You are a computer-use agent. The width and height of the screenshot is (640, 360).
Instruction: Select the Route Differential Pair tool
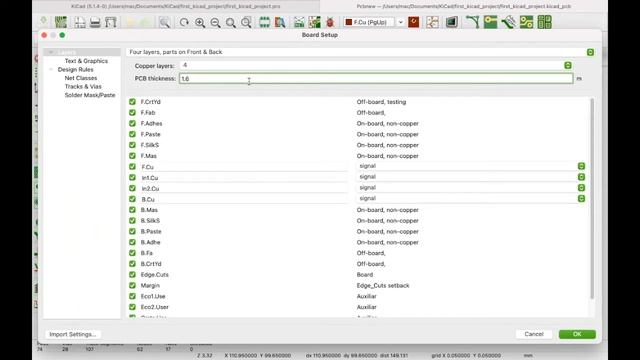(x=490, y=22)
